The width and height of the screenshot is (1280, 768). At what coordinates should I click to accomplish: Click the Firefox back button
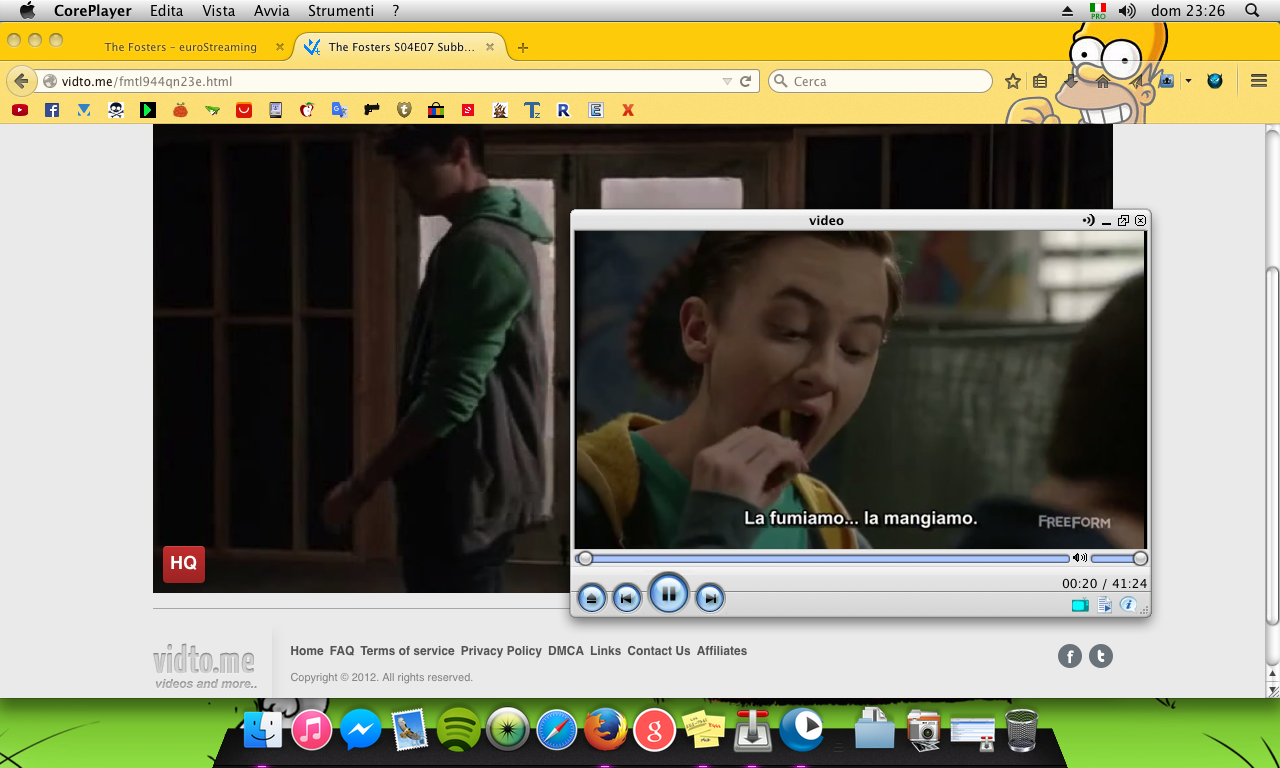tap(21, 81)
